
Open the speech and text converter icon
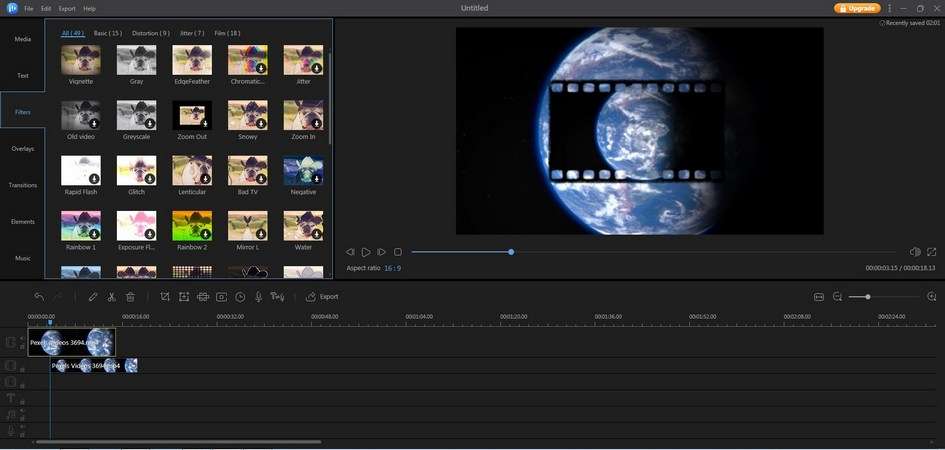click(x=277, y=296)
